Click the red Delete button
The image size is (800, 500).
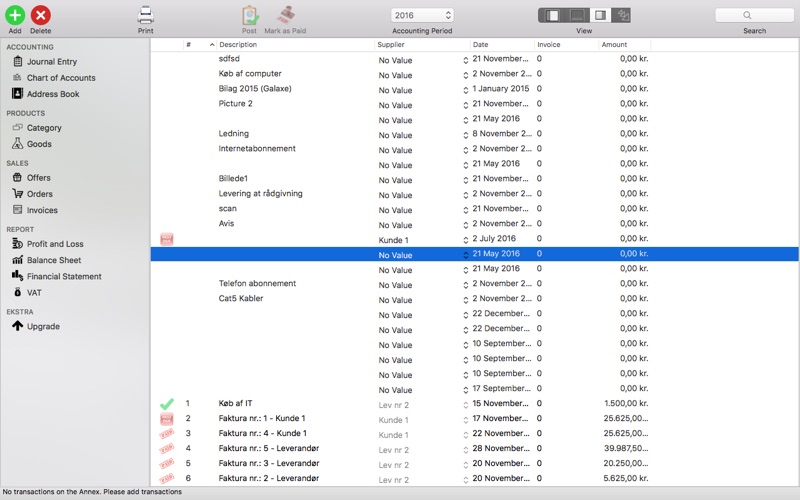pyautogui.click(x=40, y=15)
